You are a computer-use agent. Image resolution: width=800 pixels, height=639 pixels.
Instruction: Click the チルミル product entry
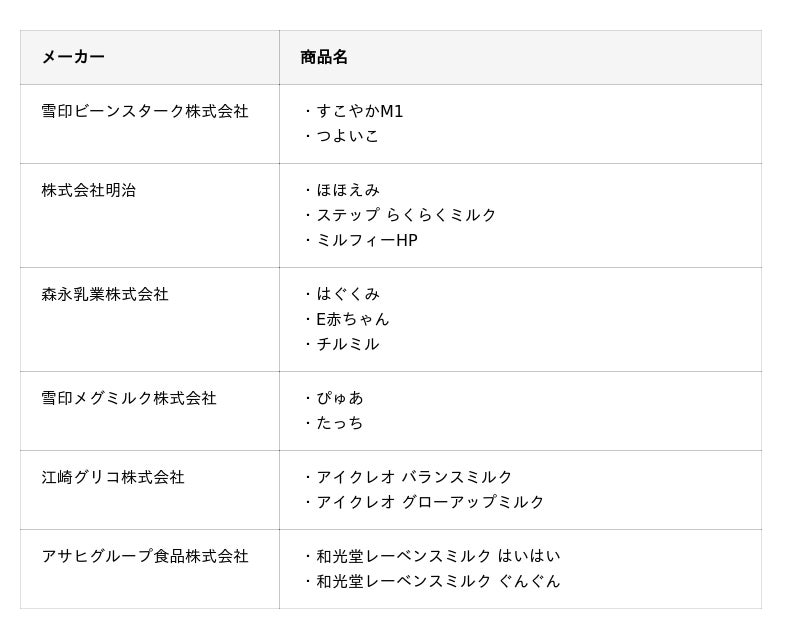(347, 344)
